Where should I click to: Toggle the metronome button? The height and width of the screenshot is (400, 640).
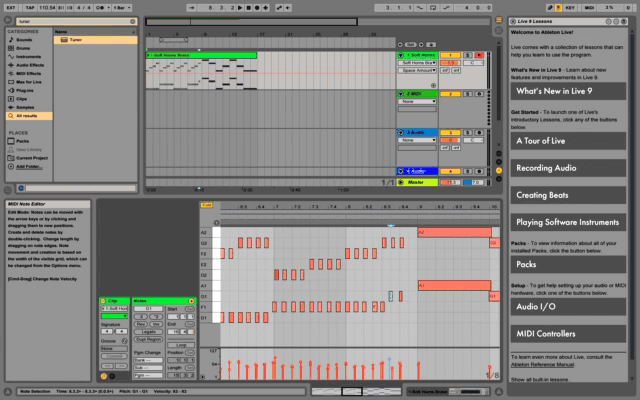pyautogui.click(x=99, y=7)
